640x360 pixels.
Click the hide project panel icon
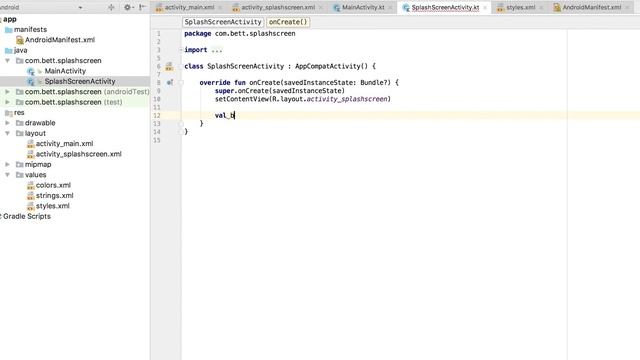point(142,7)
